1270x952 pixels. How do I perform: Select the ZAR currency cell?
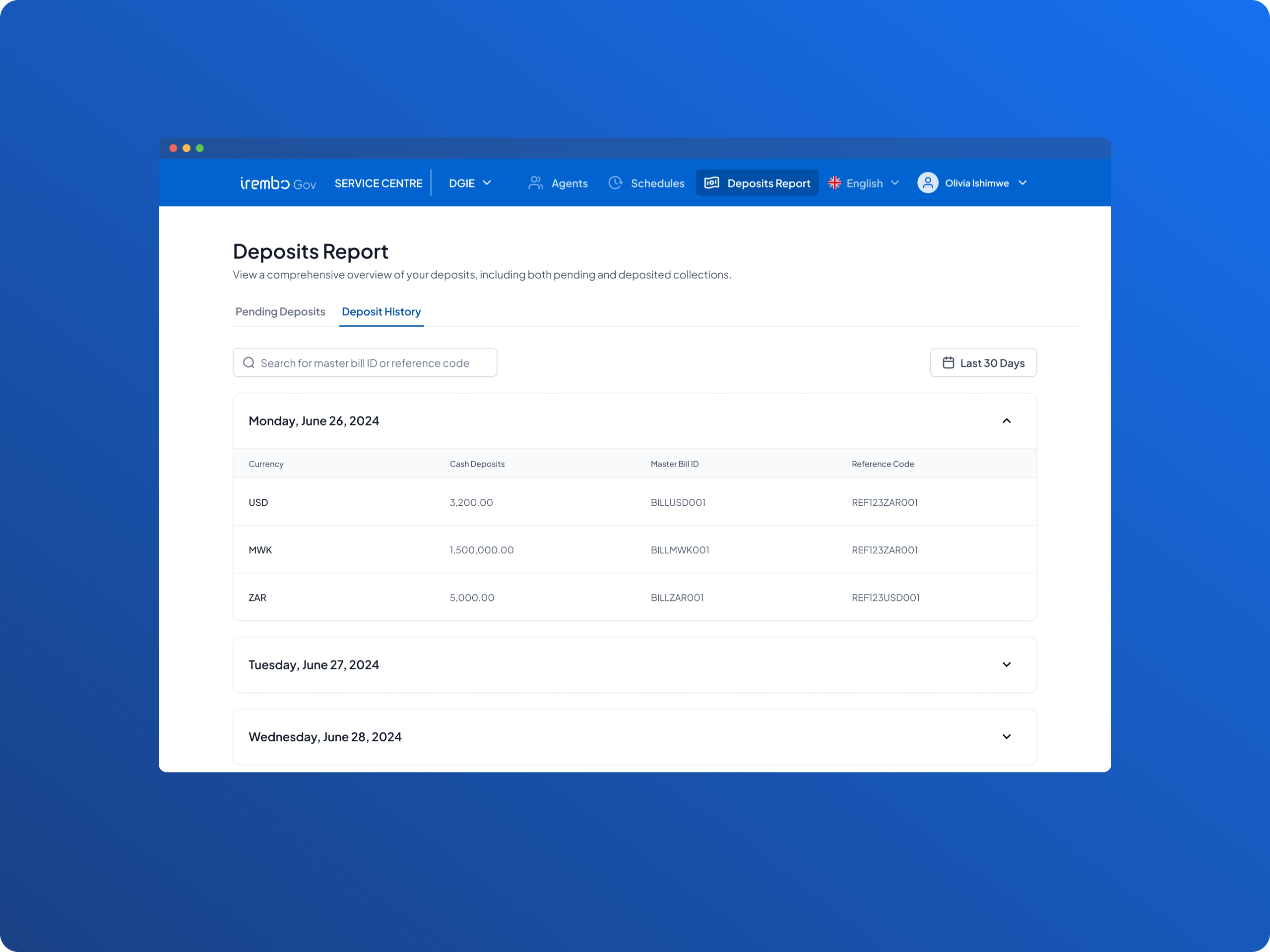(257, 597)
